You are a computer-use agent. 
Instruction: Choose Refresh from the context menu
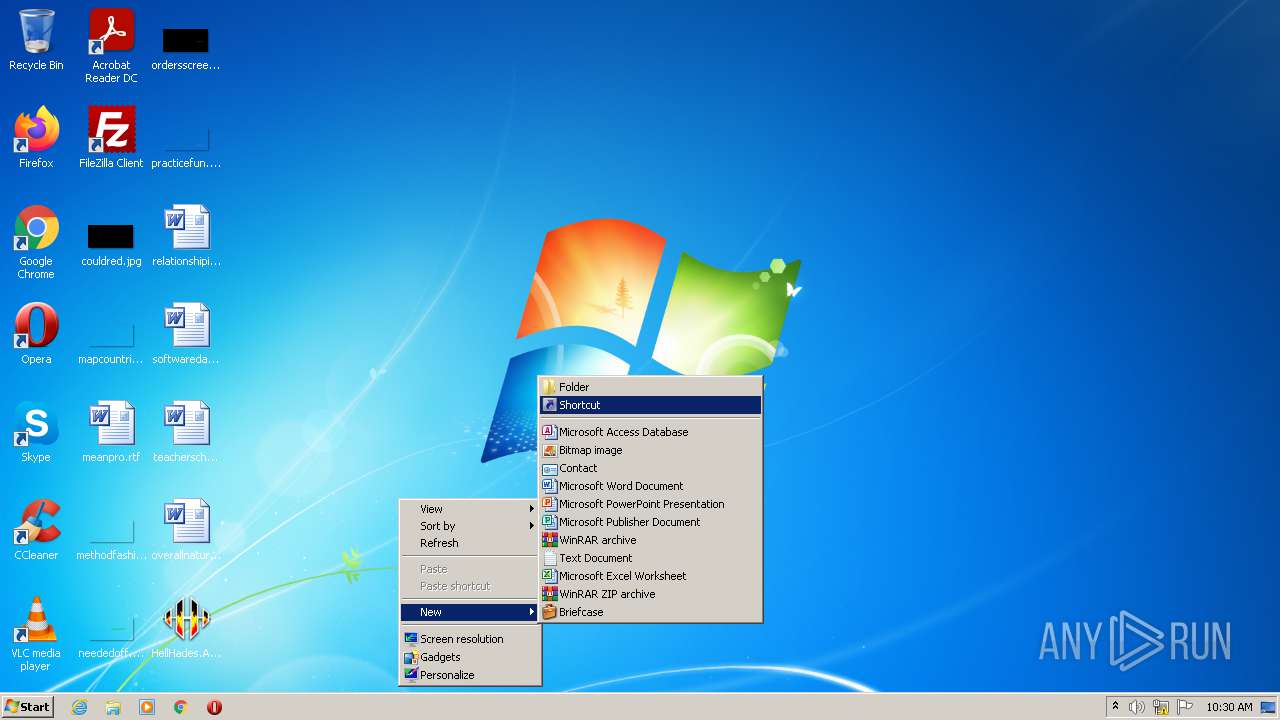coord(470,543)
